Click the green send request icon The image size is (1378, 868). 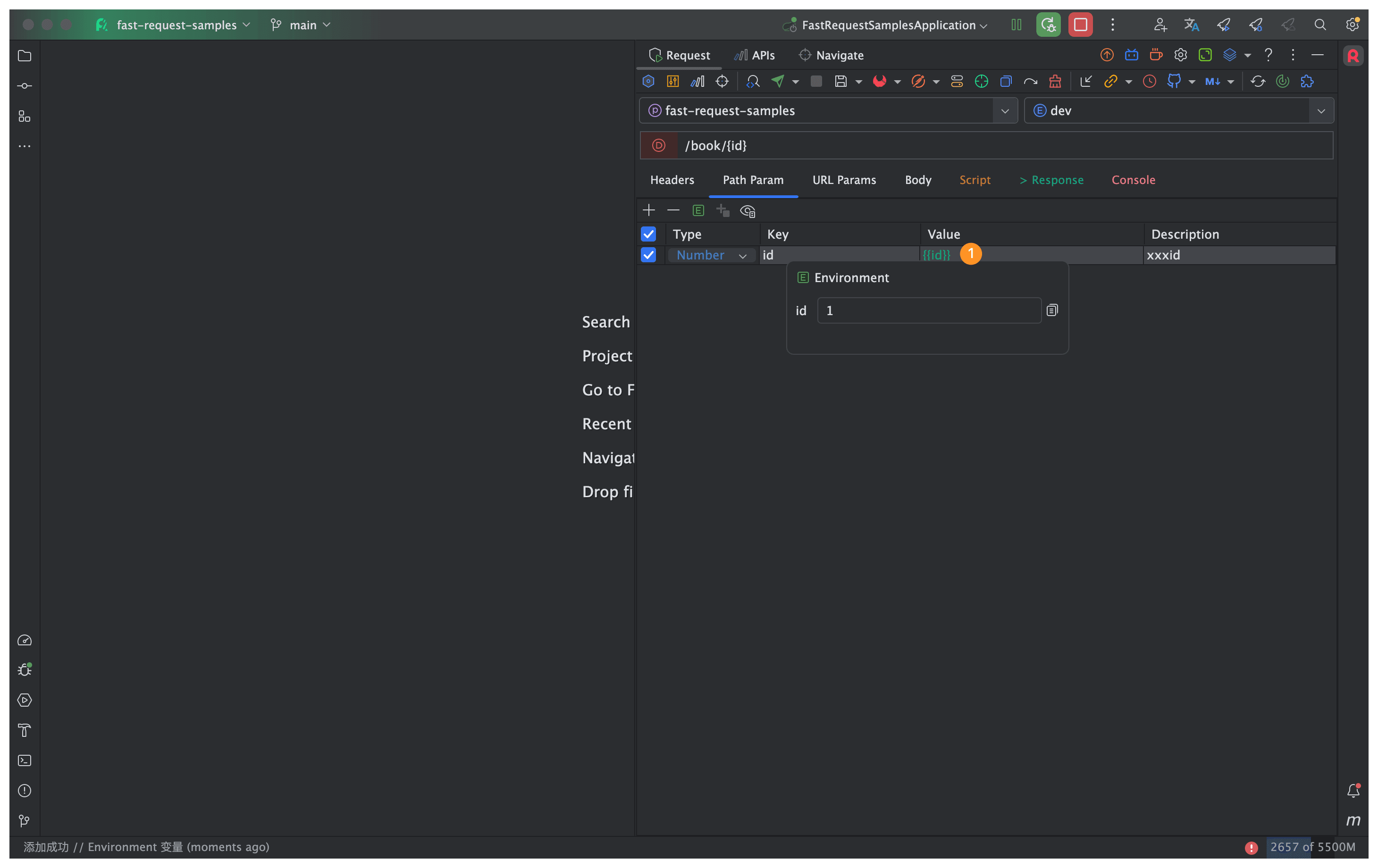point(778,81)
